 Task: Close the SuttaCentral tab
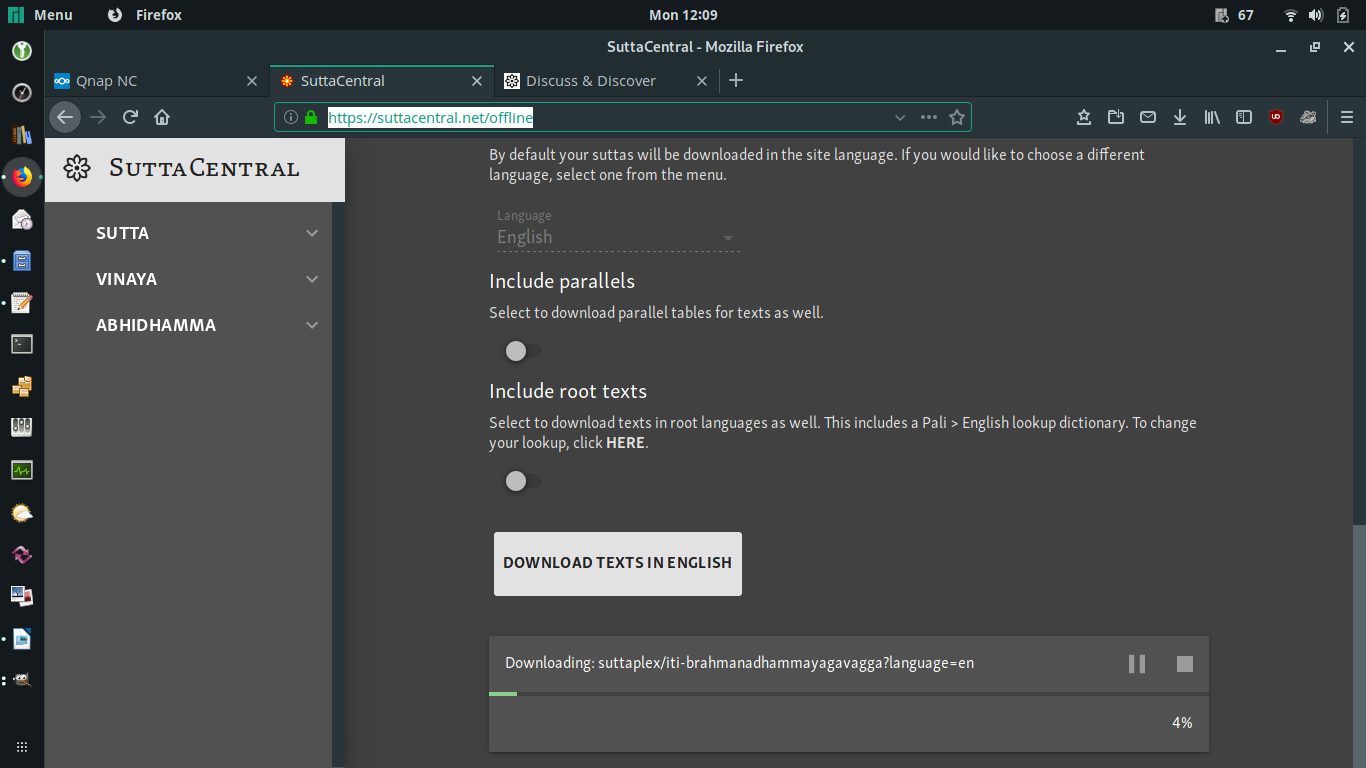[478, 81]
